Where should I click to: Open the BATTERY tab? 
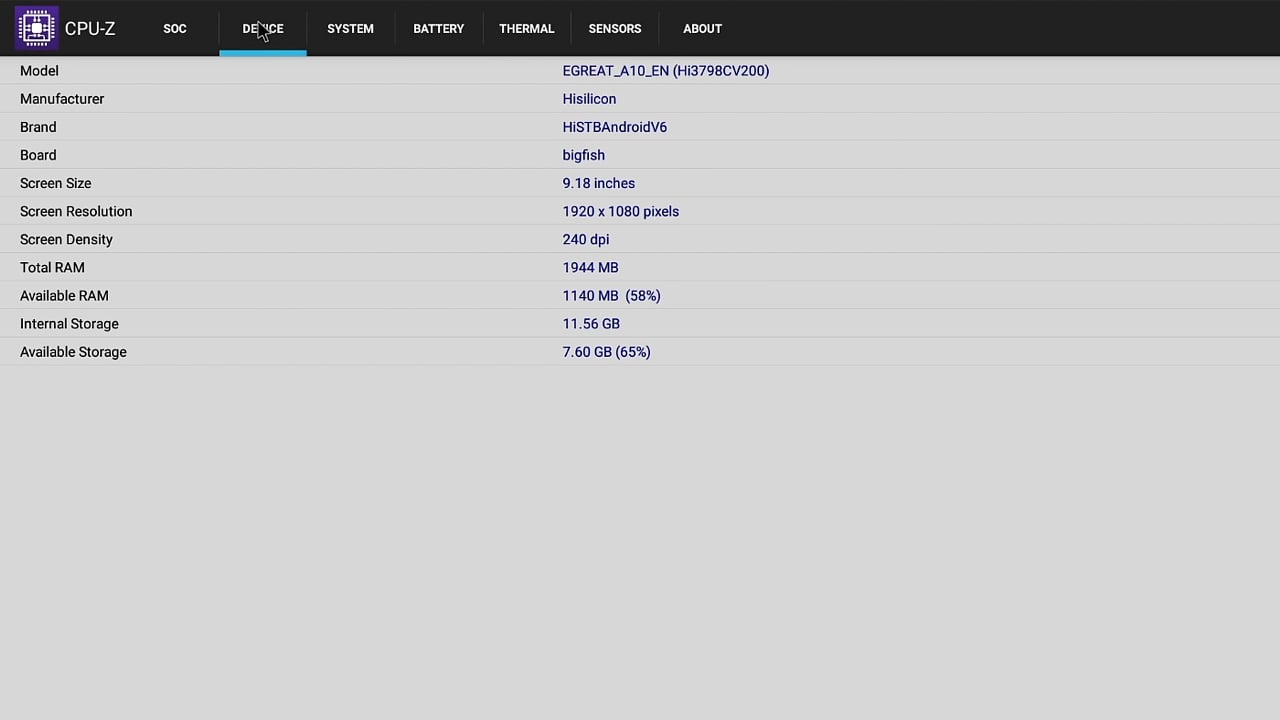click(438, 28)
